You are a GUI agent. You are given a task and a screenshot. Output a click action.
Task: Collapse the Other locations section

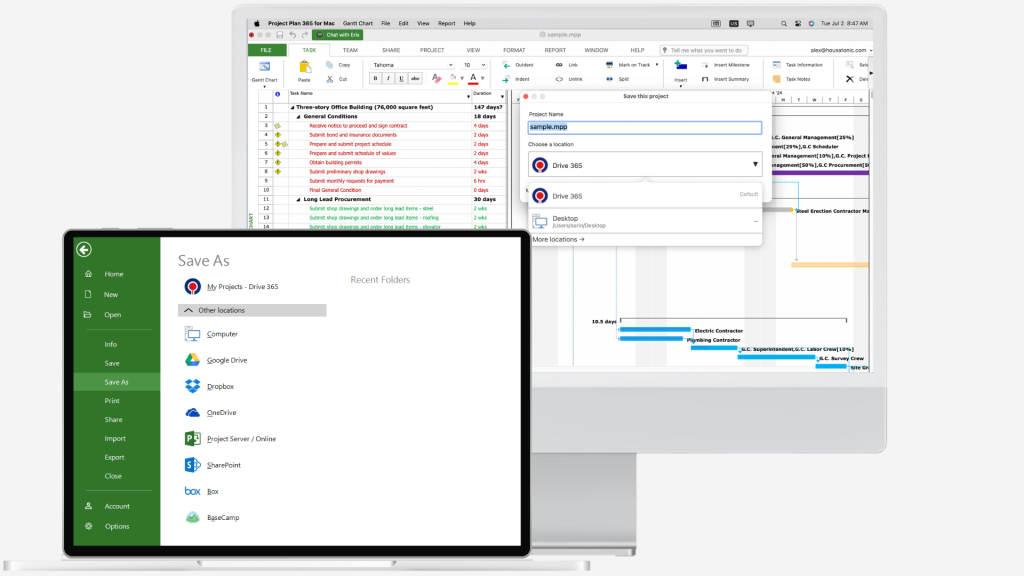[189, 311]
